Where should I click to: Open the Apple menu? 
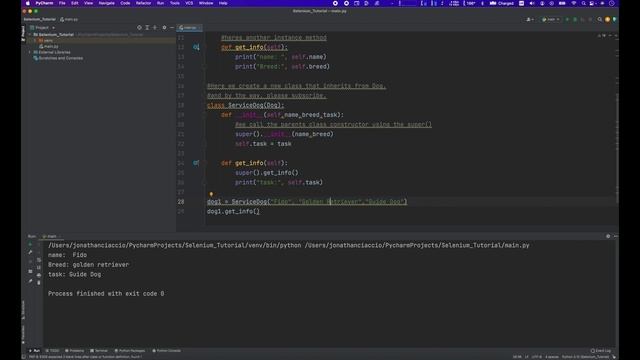[x=28, y=3]
